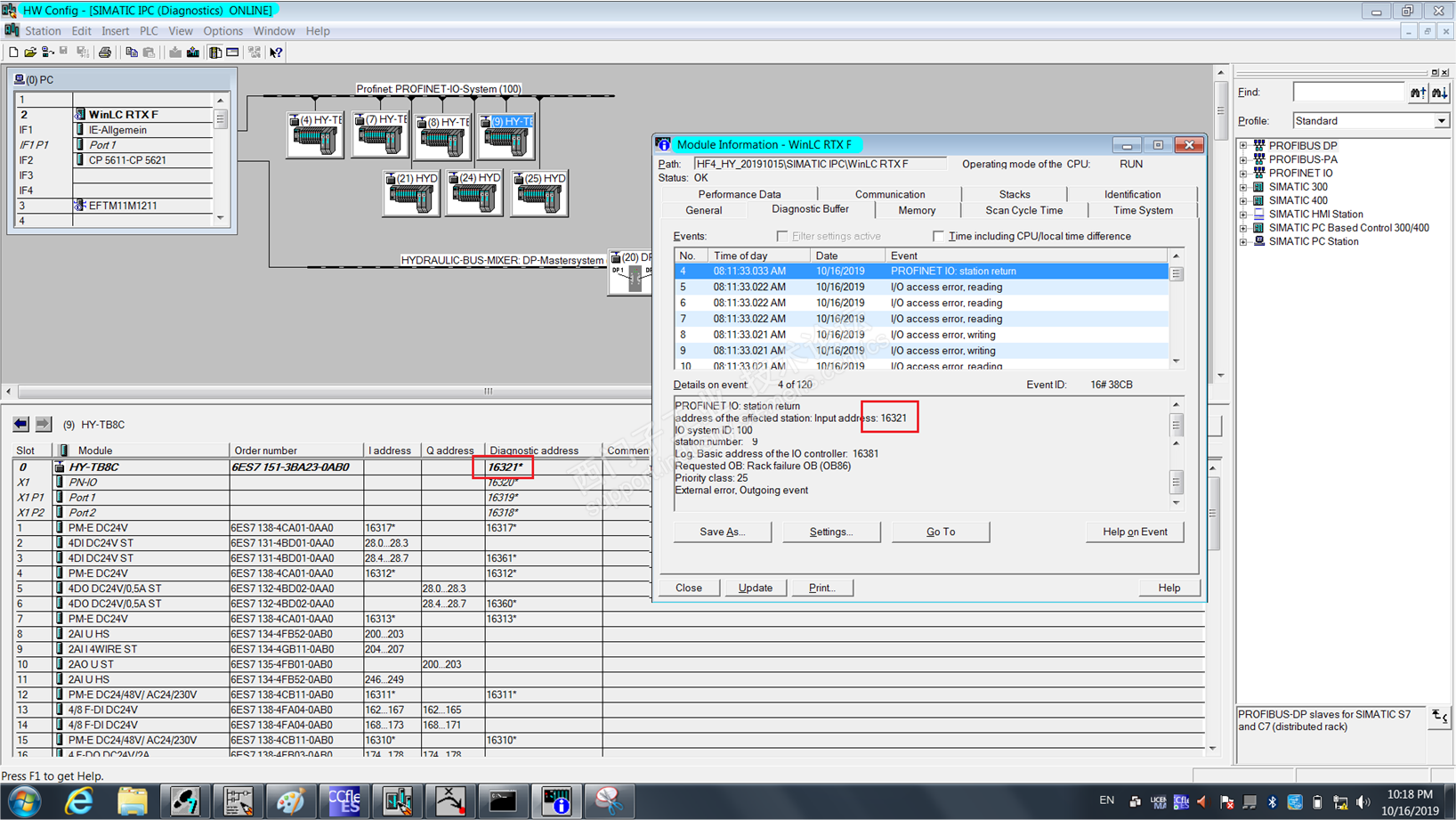Click the Upload to PG toolbar icon
1456x820 pixels.
point(193,53)
